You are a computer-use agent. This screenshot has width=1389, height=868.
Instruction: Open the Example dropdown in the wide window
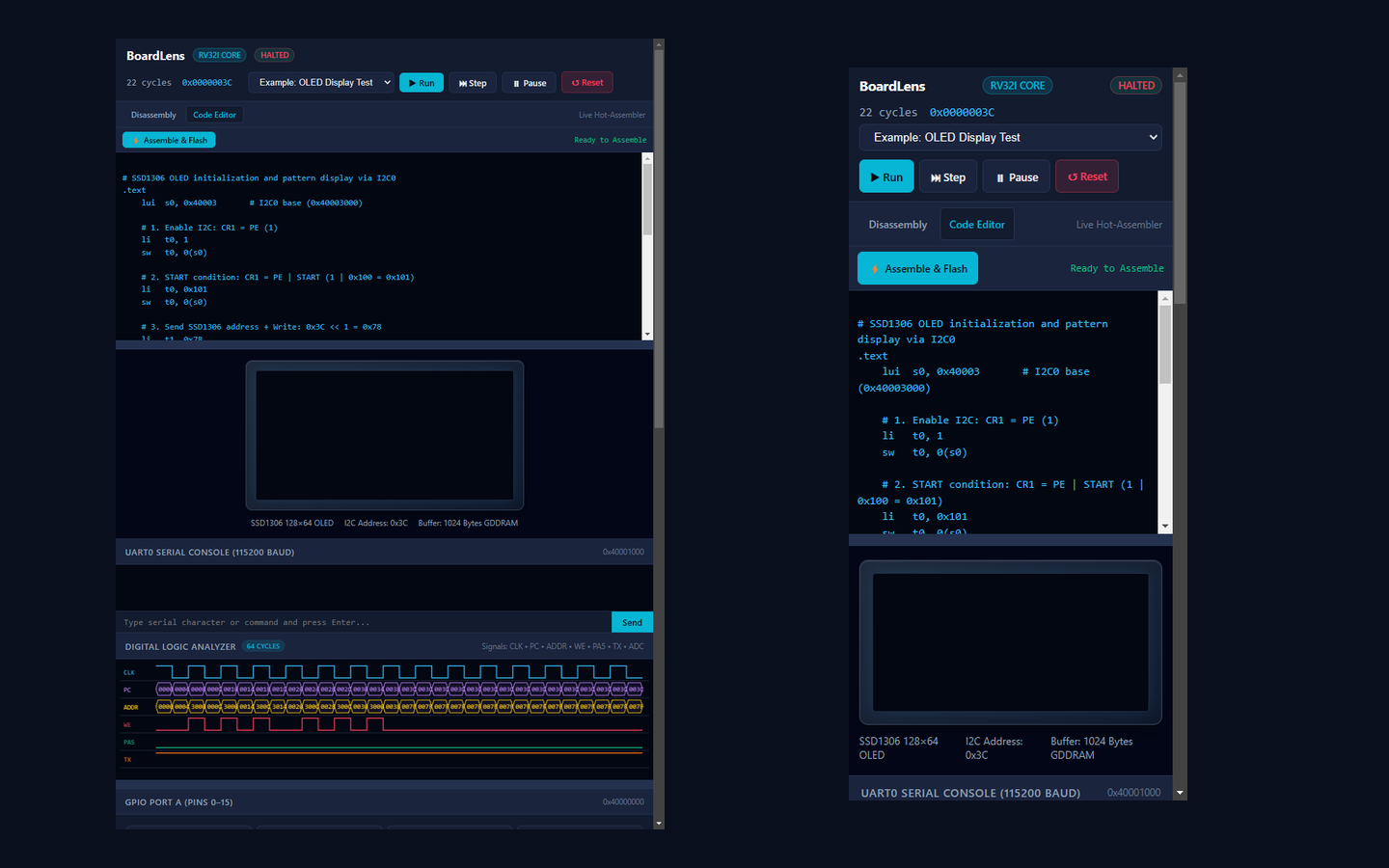[321, 83]
